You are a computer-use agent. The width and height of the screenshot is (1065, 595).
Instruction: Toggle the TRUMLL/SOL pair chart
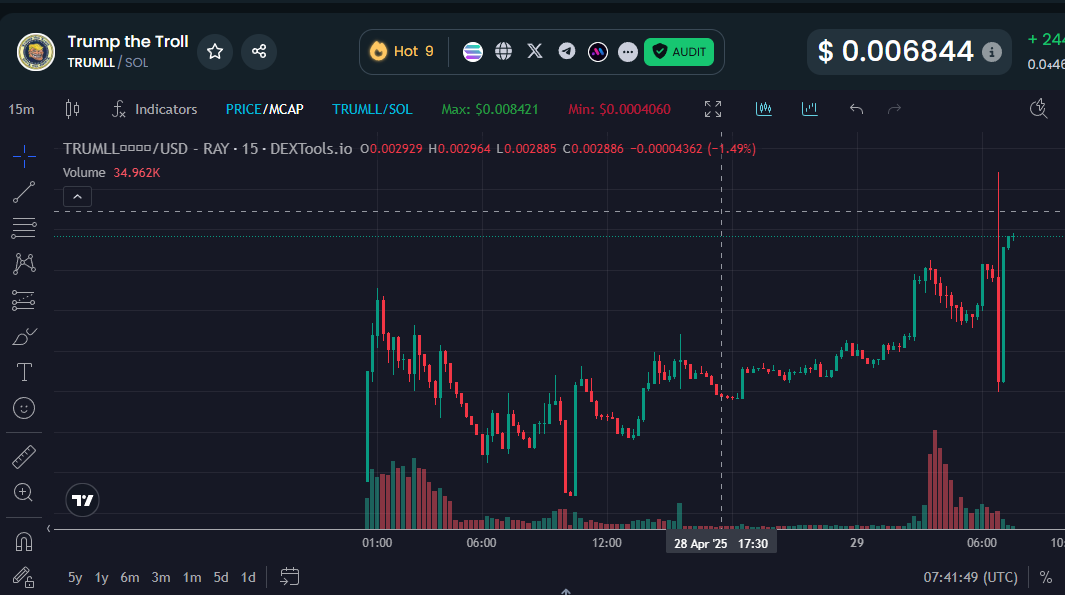click(372, 109)
